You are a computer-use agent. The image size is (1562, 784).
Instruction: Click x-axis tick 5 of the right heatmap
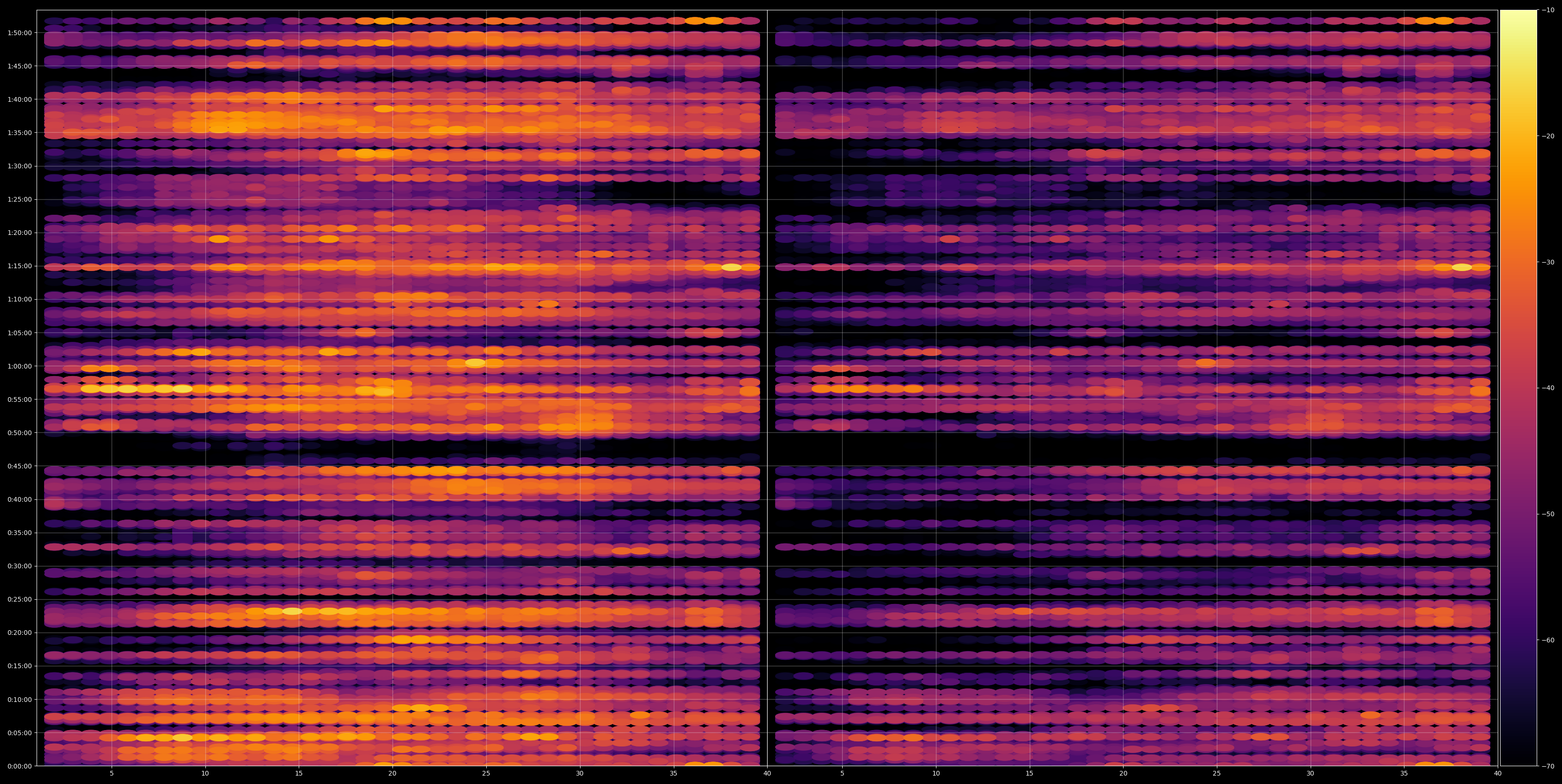tap(842, 774)
